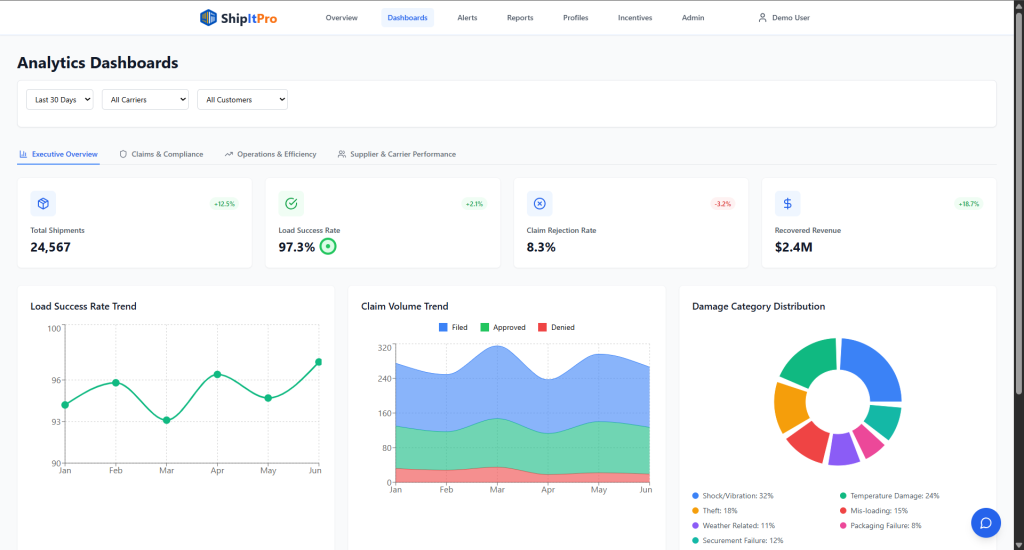Click the Load Success Rate checkmark icon
Screen dimensions: 1024x550
[291, 204]
